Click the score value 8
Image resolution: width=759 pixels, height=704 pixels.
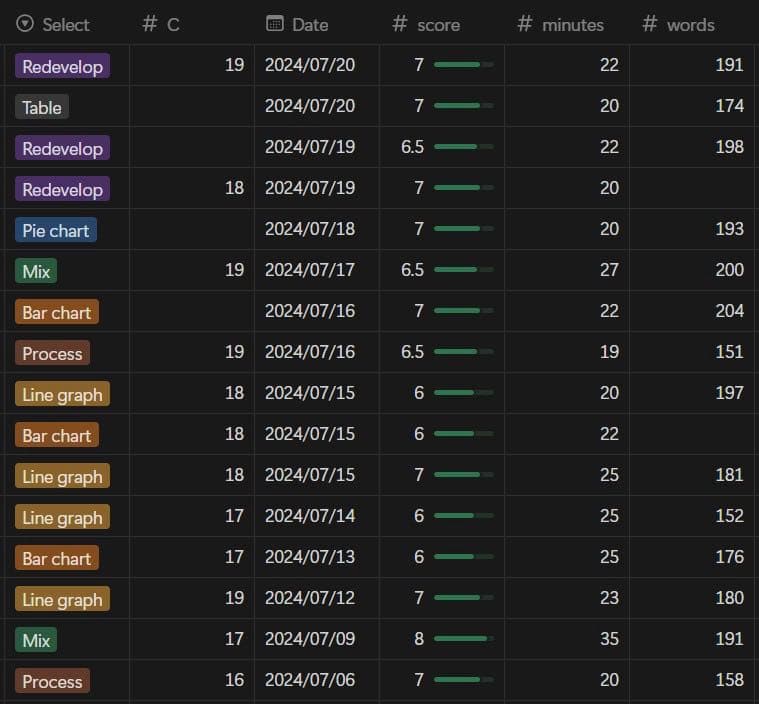pyautogui.click(x=419, y=639)
